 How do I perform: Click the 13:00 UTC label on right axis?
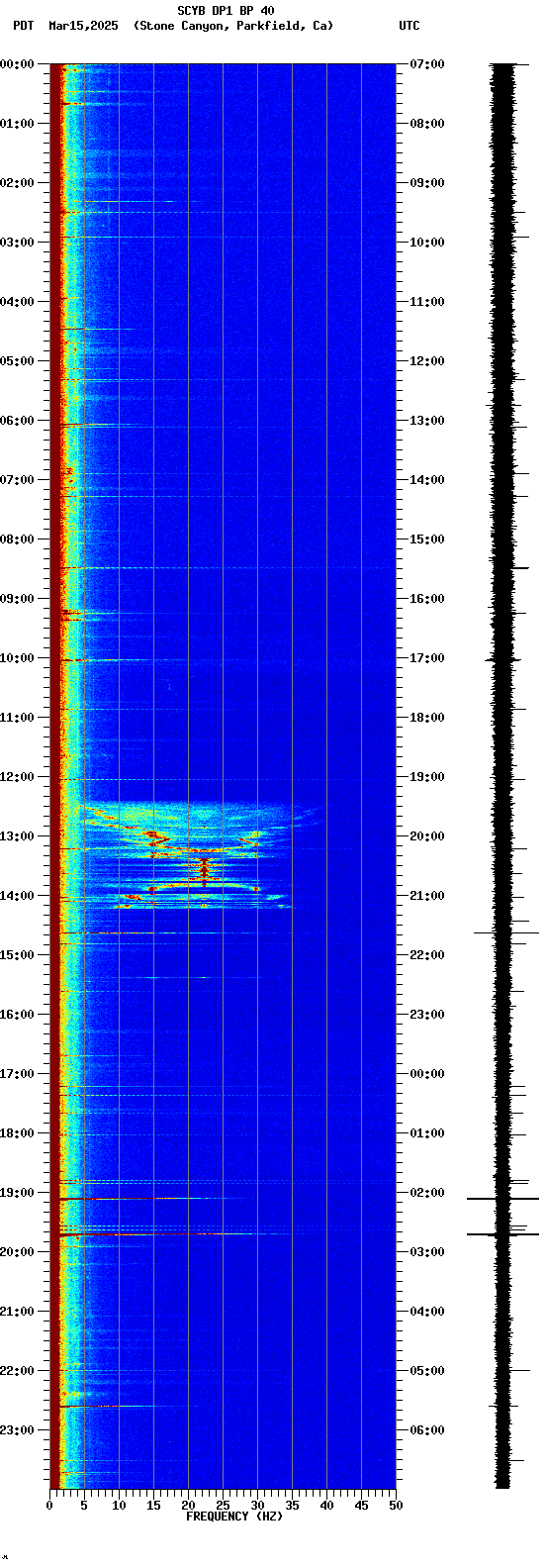coord(427,421)
